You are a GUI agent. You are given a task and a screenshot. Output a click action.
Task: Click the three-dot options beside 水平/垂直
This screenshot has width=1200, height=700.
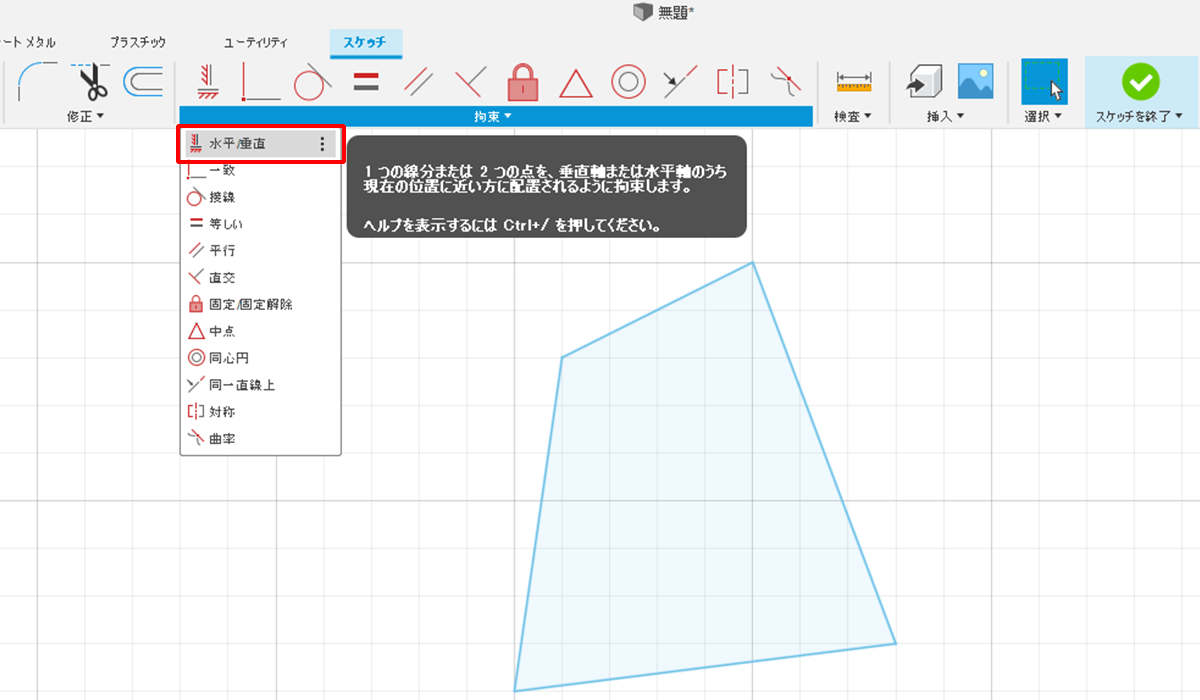point(322,144)
